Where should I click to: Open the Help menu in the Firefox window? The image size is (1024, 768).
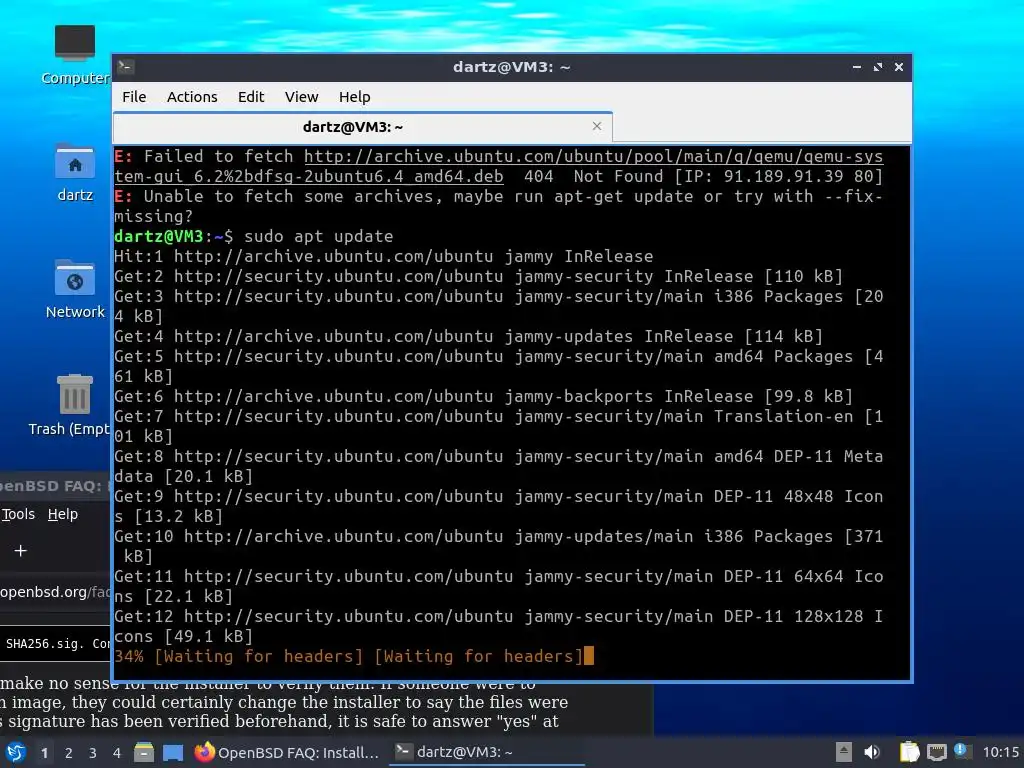63,514
